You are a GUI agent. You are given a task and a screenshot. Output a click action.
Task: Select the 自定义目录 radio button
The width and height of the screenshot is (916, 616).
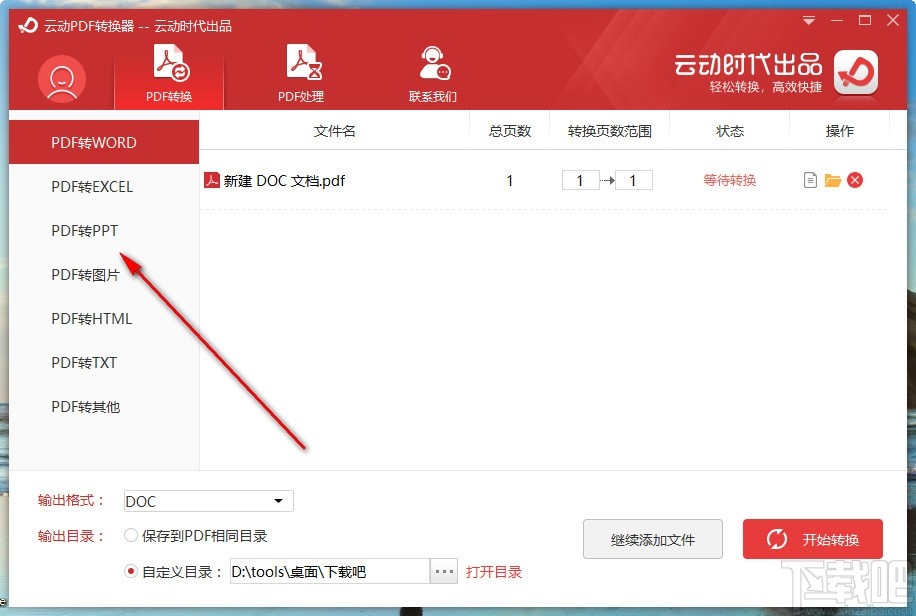[x=131, y=570]
